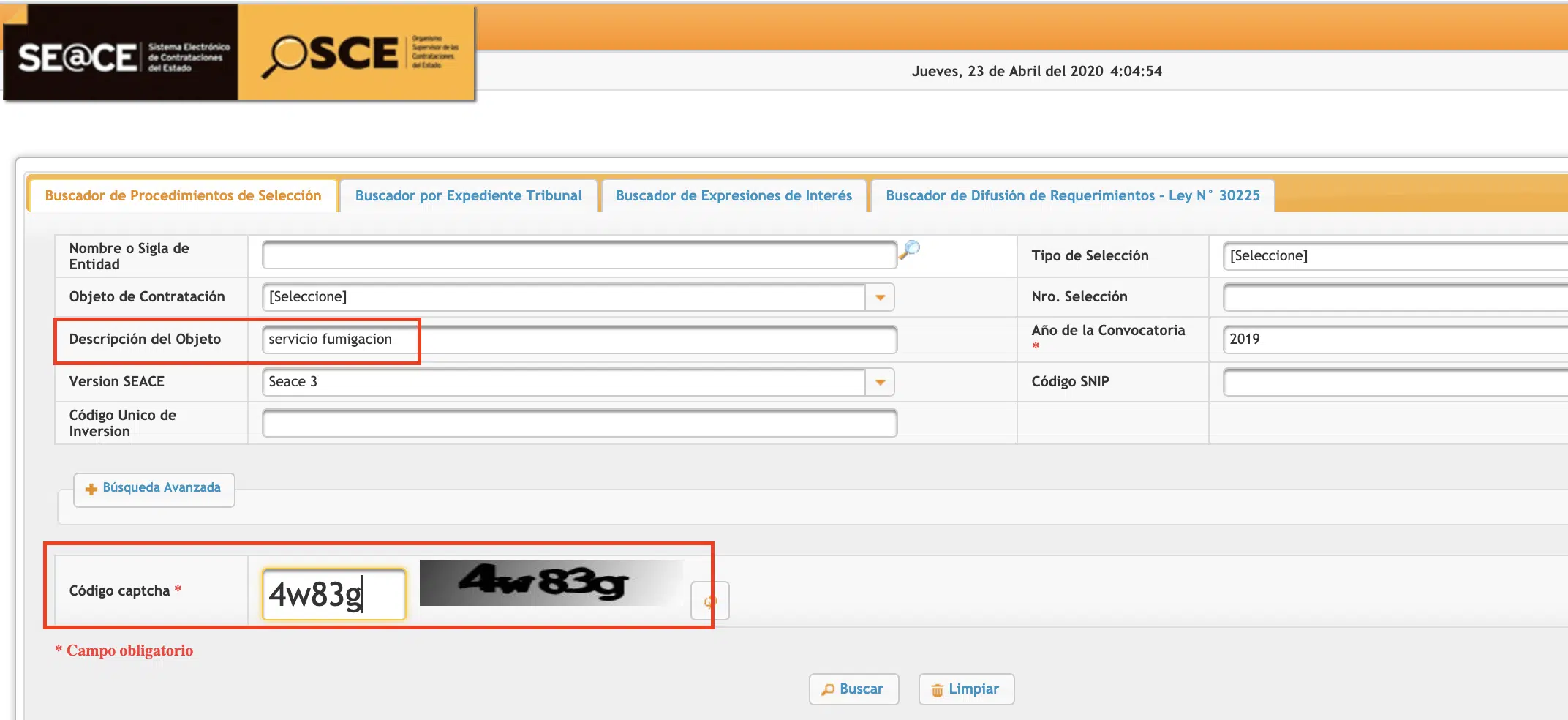Click the Limpiar button
1568x720 pixels.
click(966, 689)
